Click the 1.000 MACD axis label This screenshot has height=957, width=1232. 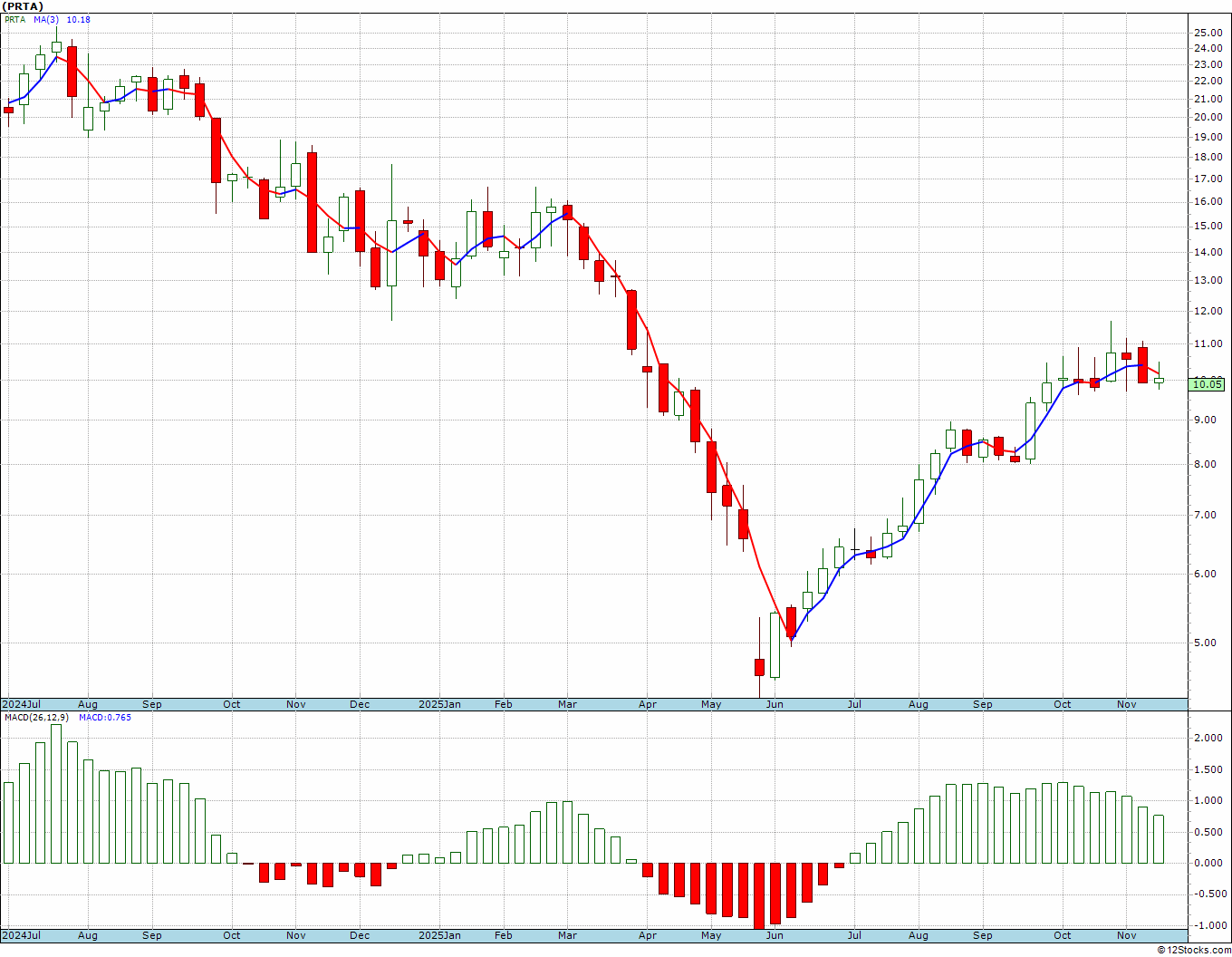pyautogui.click(x=1208, y=801)
